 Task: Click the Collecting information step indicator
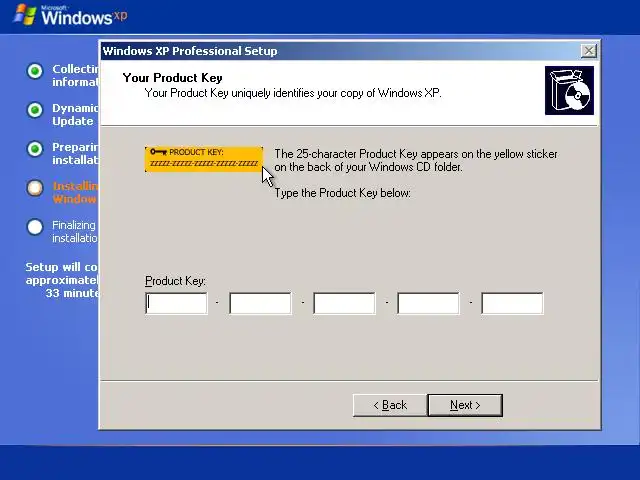pyautogui.click(x=35, y=71)
